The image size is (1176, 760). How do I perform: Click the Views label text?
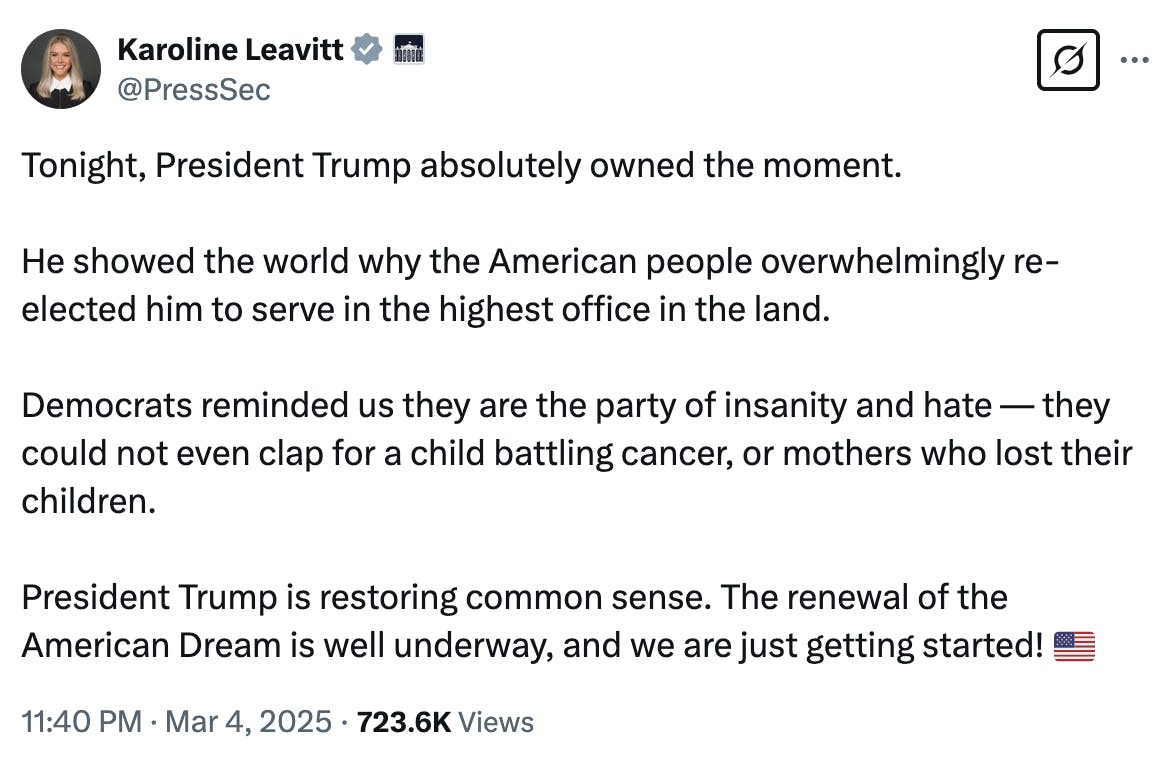click(499, 720)
